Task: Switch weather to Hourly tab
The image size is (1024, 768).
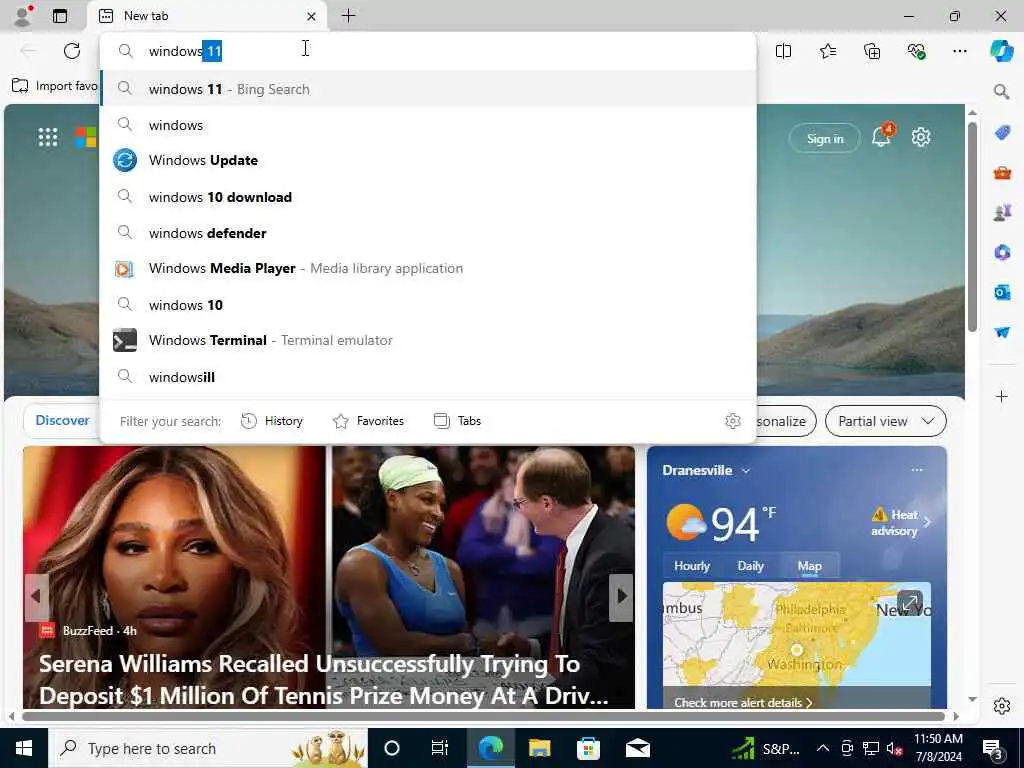Action: [x=692, y=566]
